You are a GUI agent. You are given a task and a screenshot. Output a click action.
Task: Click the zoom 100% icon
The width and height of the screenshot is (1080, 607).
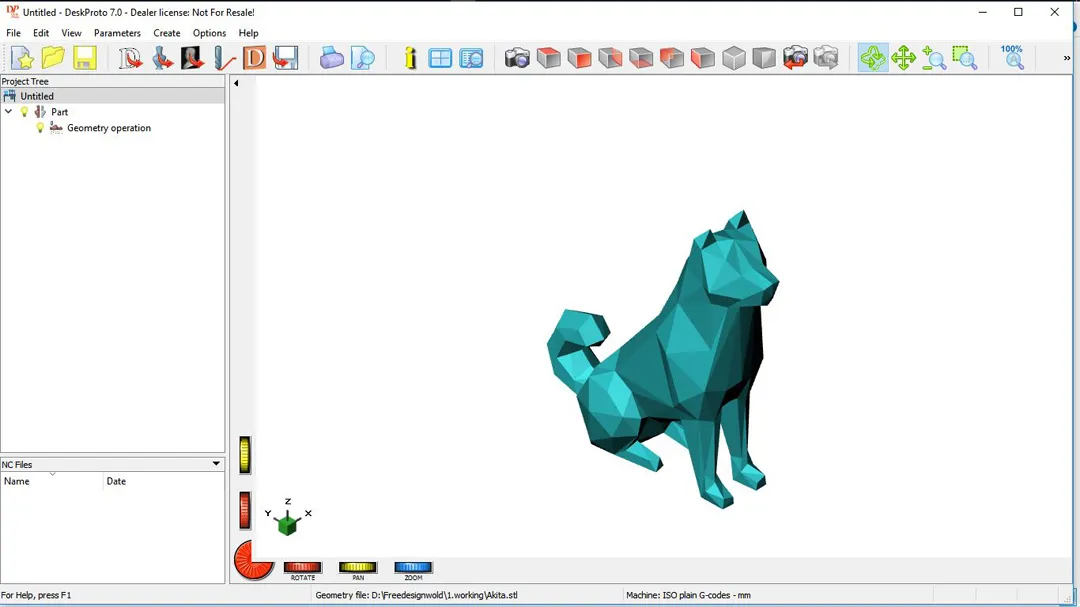click(x=1012, y=58)
